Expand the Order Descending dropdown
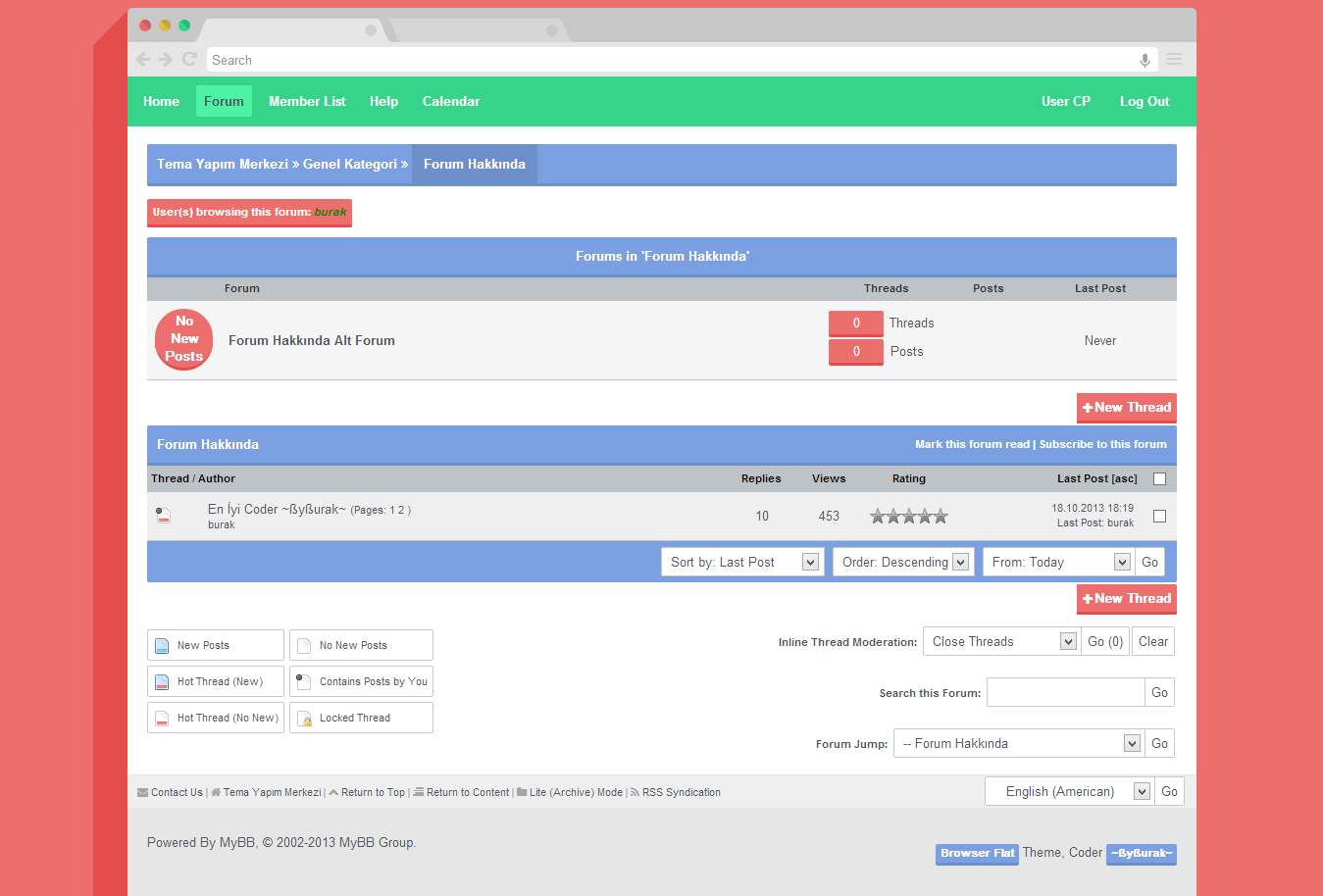The height and width of the screenshot is (896, 1323). tap(903, 562)
